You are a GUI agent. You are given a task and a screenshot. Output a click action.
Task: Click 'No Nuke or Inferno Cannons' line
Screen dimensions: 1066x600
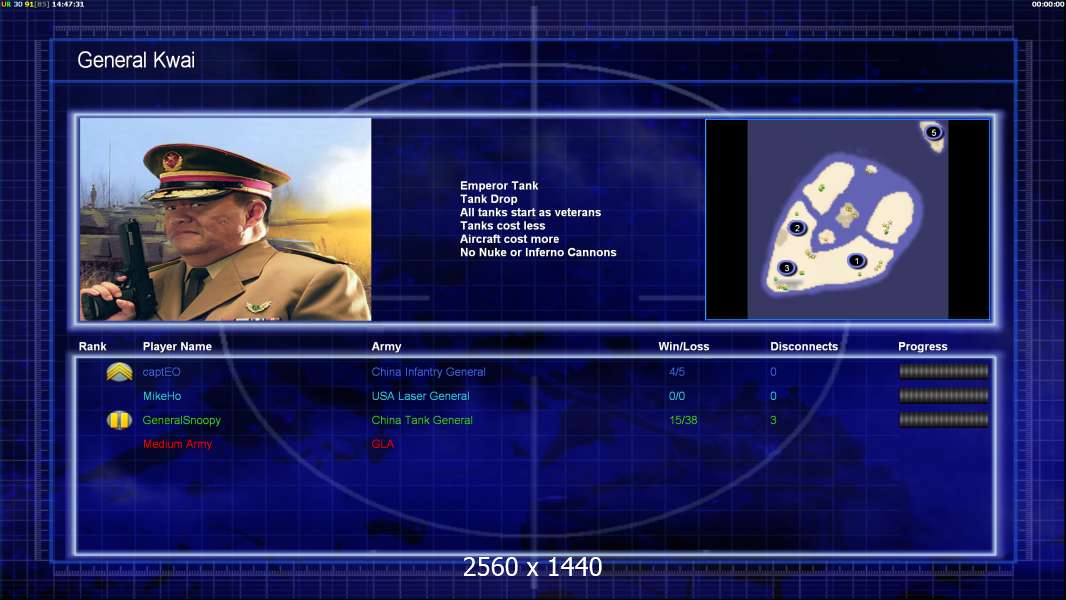click(x=538, y=252)
